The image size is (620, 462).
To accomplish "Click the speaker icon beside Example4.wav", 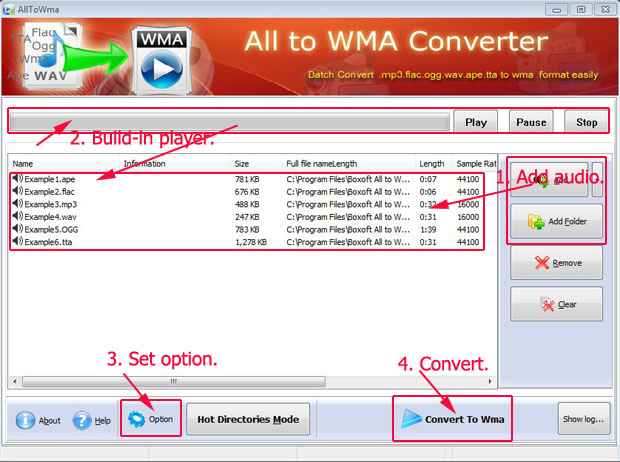I will point(18,217).
